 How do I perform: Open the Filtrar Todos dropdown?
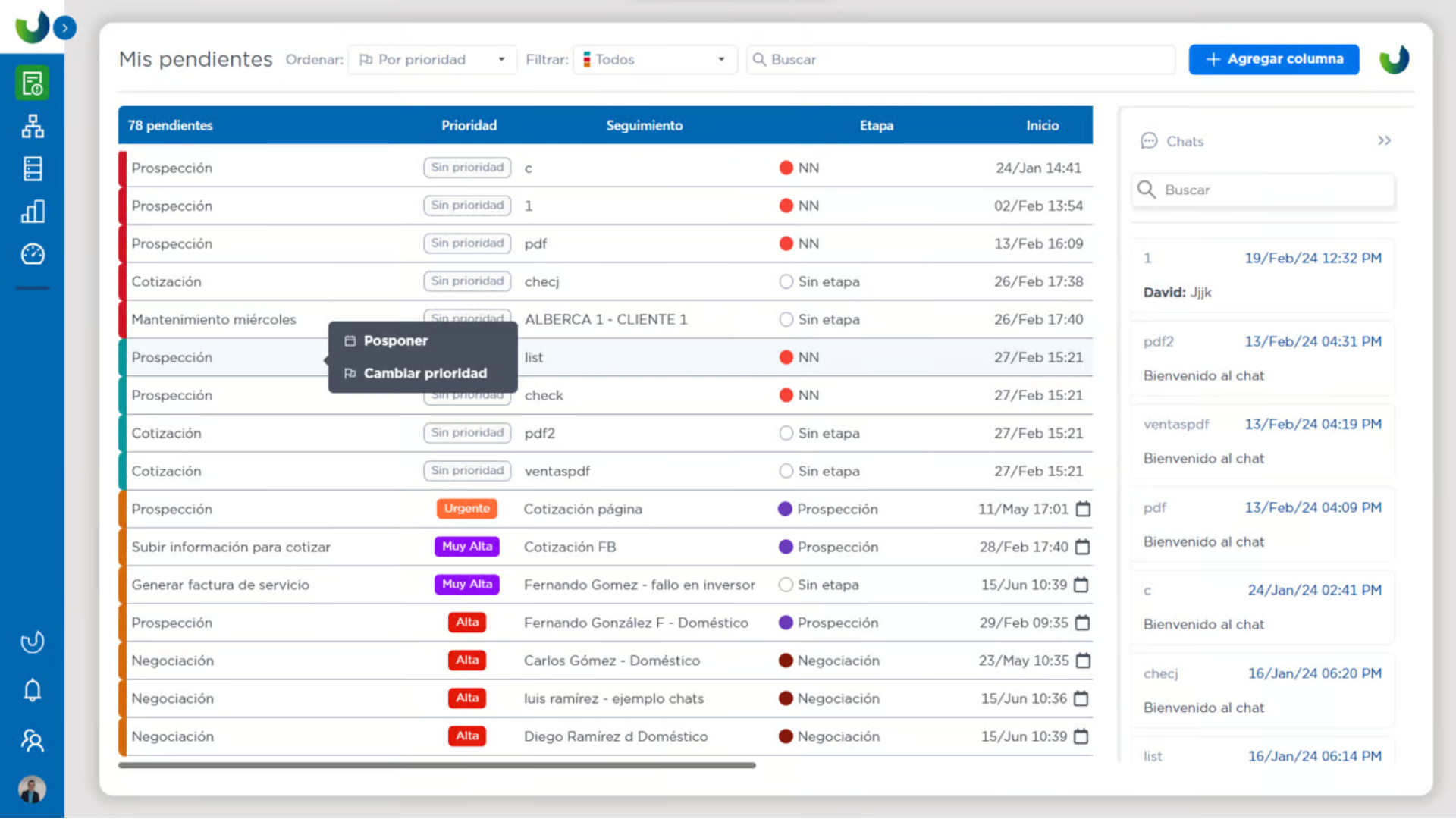click(655, 59)
